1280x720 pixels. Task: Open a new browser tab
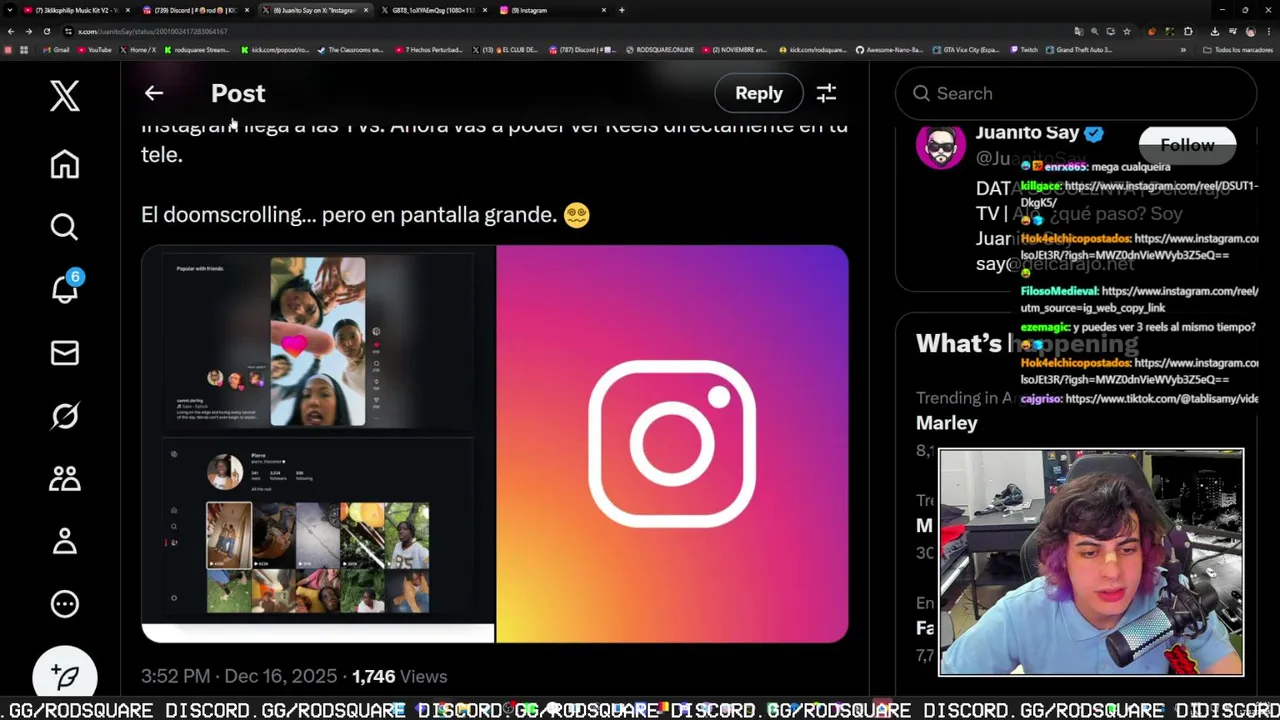tap(622, 10)
